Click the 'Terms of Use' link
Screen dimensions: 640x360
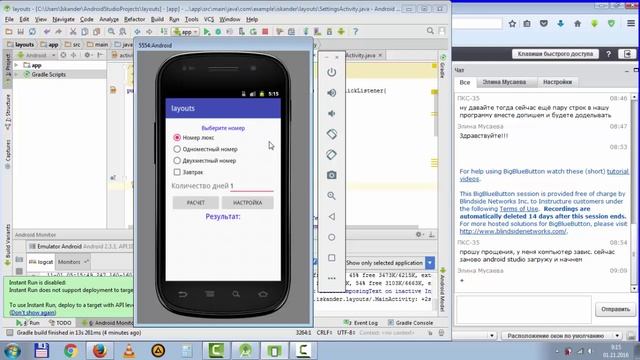pos(518,209)
